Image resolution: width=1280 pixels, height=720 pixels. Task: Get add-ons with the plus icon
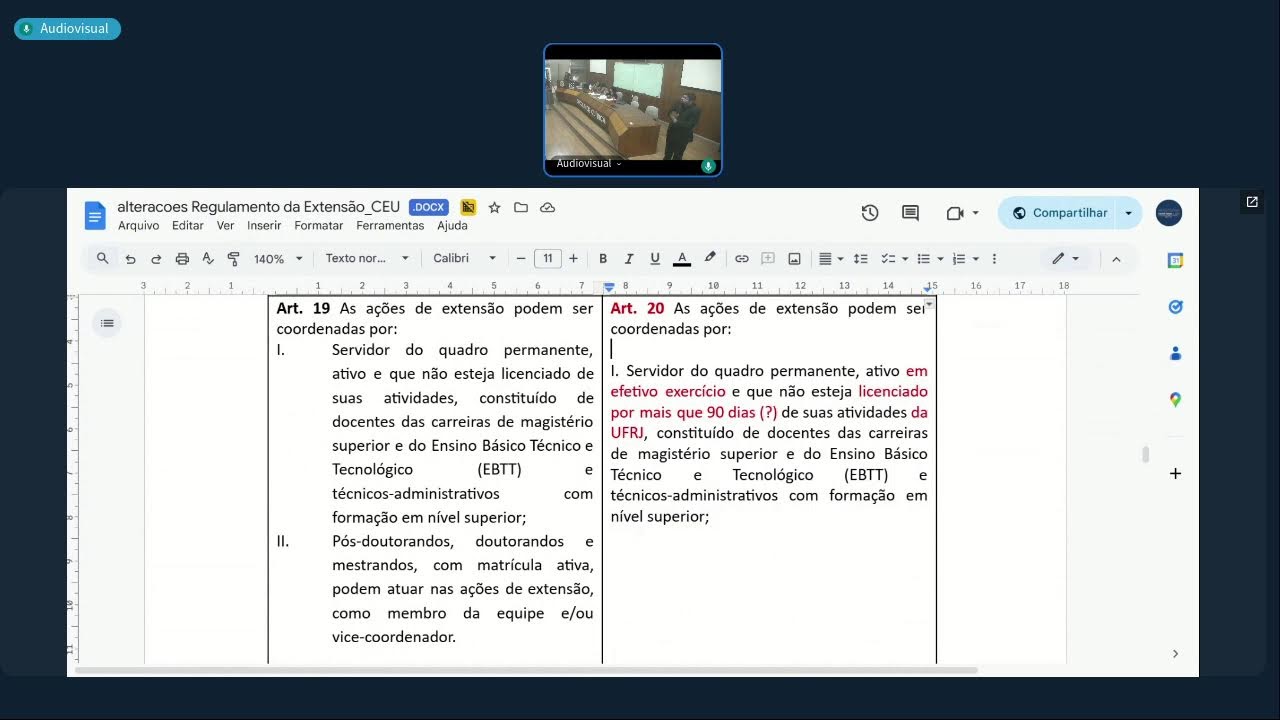pyautogui.click(x=1175, y=474)
